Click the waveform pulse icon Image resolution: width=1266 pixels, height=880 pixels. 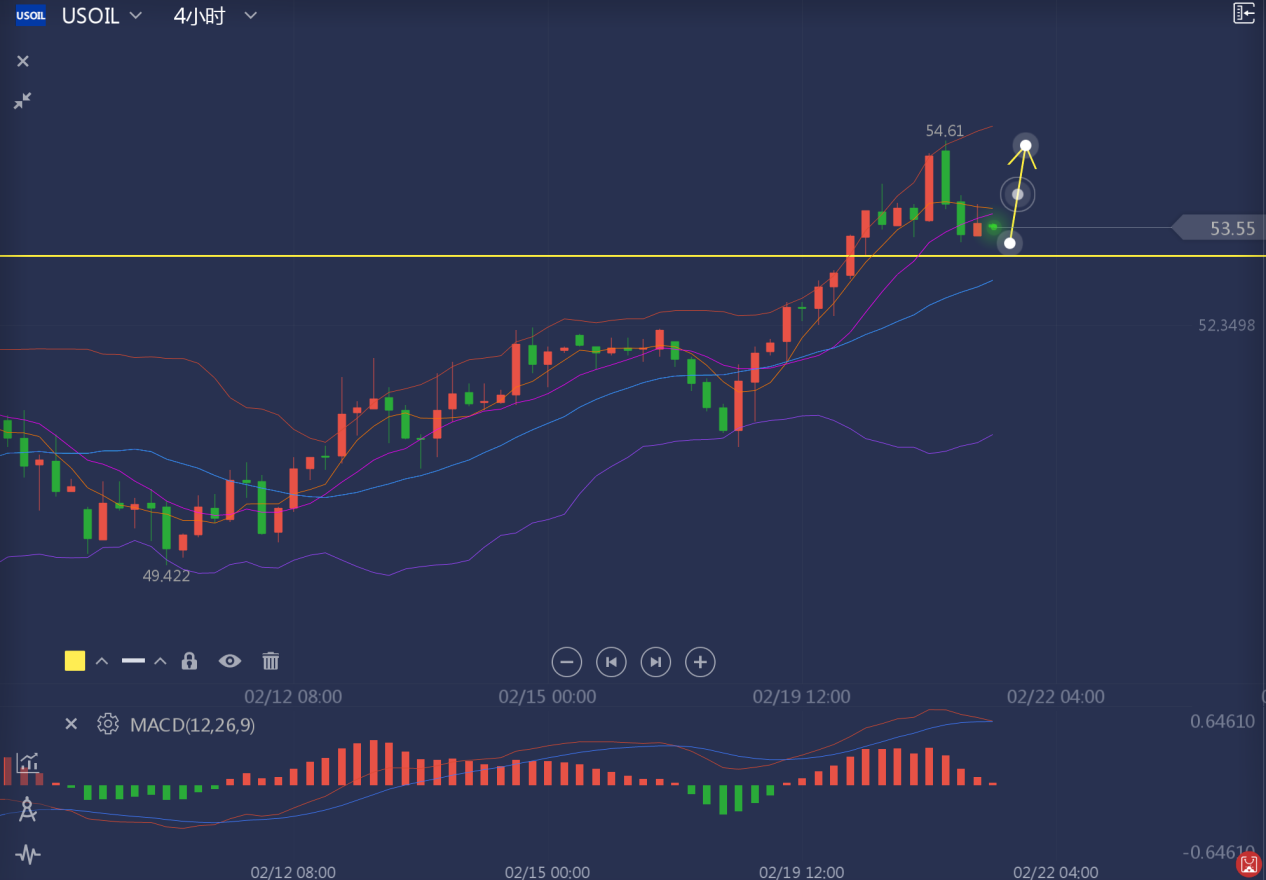28,854
